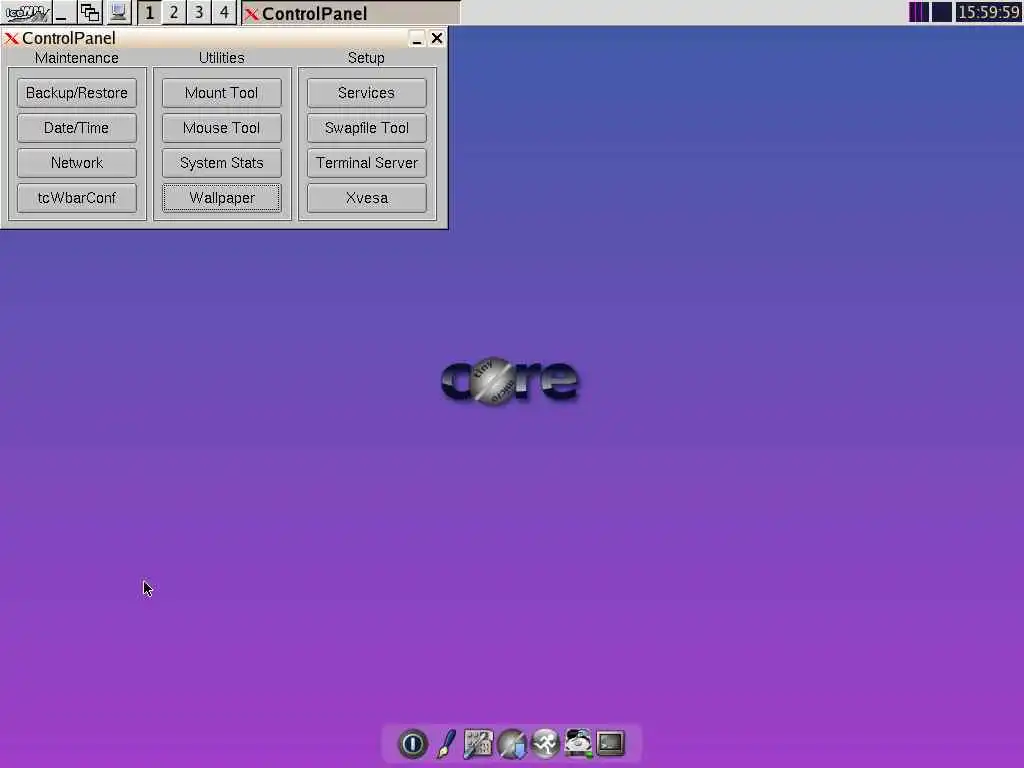Viewport: 1024px width, 768px height.
Task: Click the Setup column heading
Action: pos(366,57)
